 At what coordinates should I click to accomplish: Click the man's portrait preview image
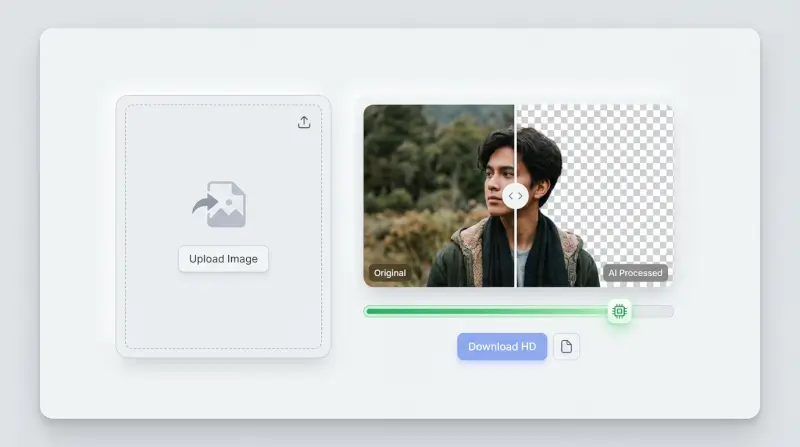518,196
